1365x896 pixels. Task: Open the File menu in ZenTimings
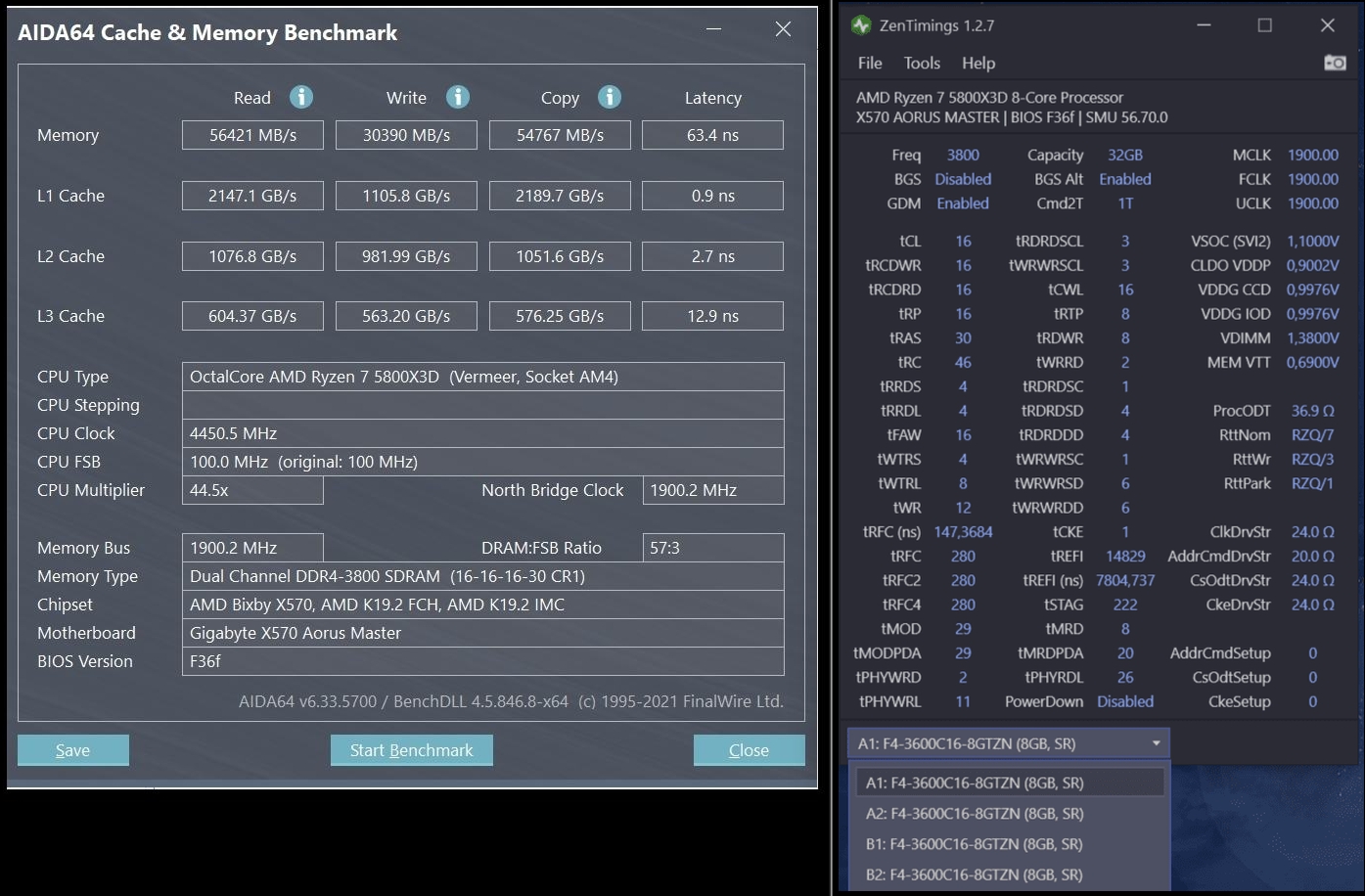click(x=869, y=63)
